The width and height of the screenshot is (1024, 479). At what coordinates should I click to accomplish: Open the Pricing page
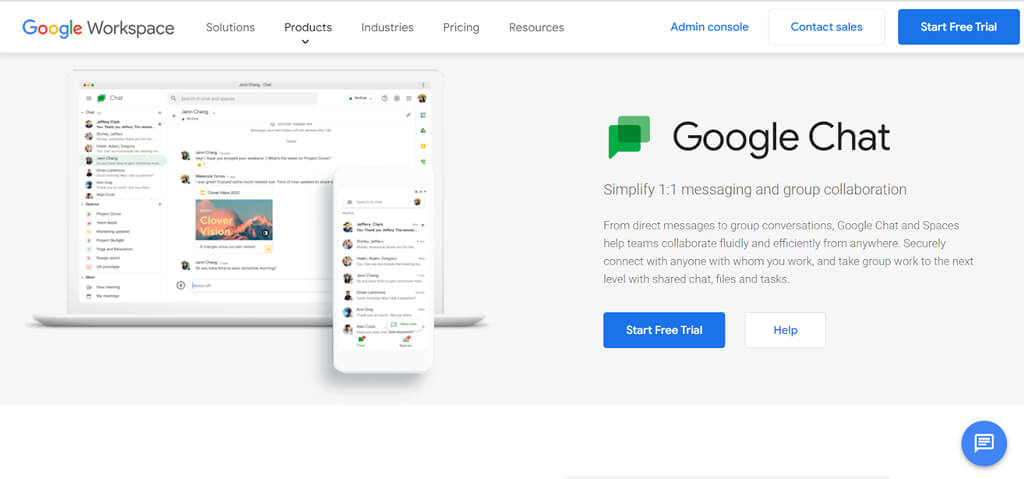[x=461, y=27]
